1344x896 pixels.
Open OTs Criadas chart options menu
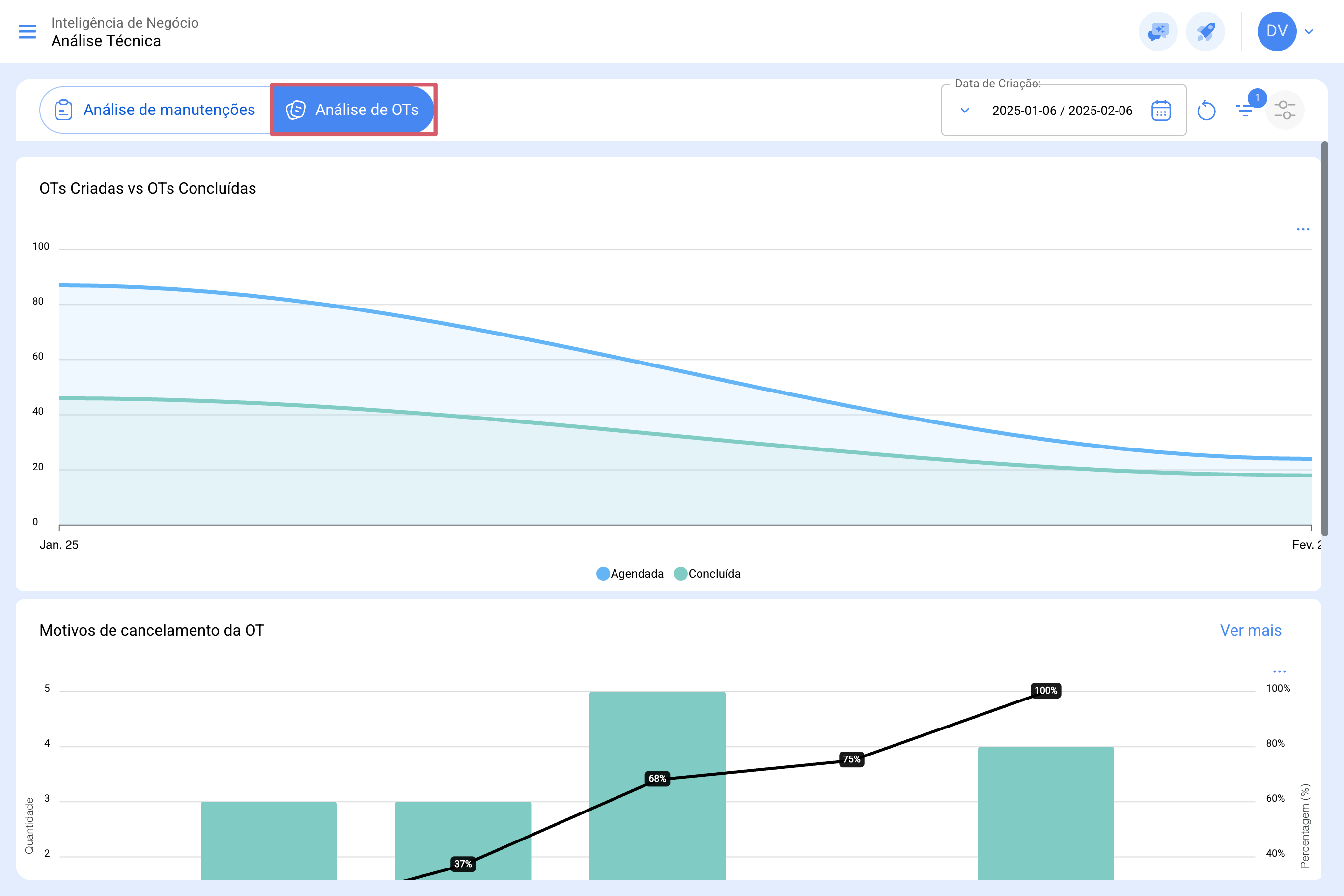[x=1302, y=230]
